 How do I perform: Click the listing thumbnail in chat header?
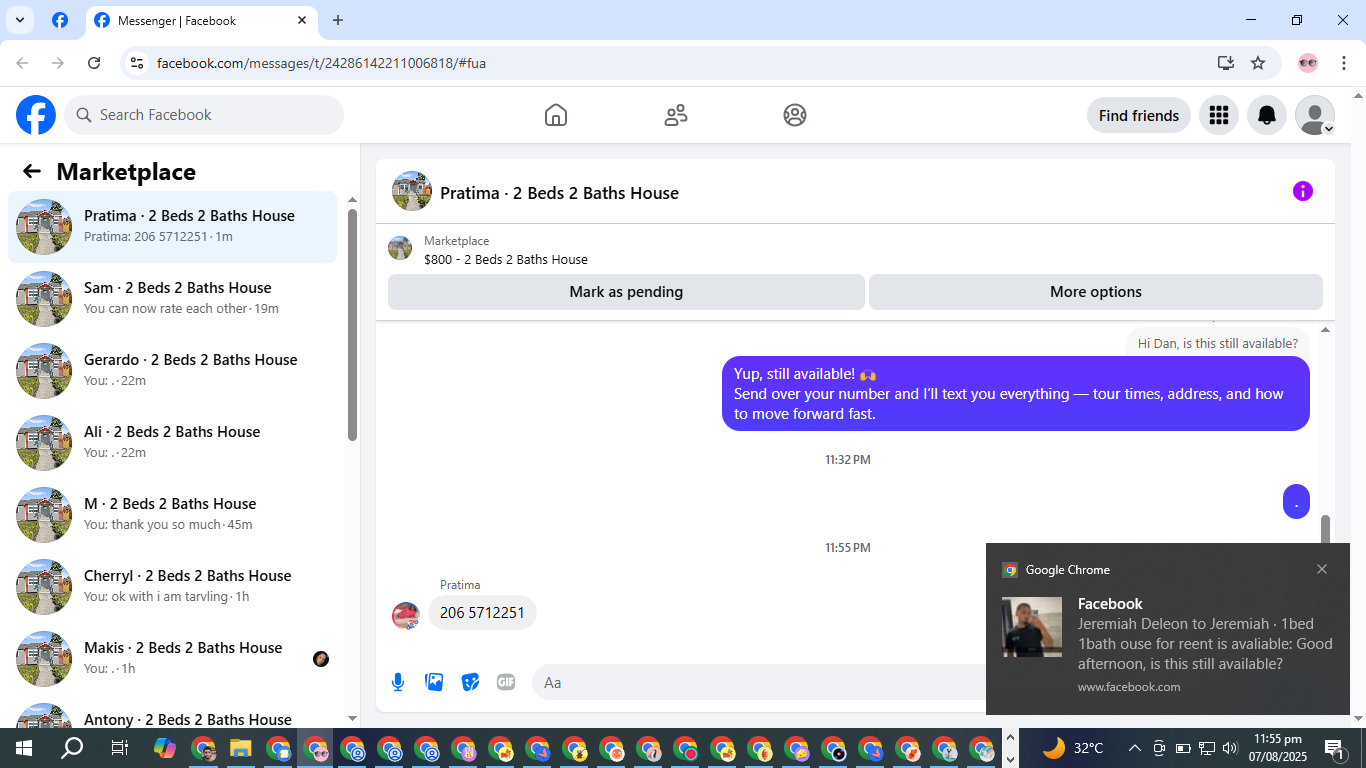[412, 191]
